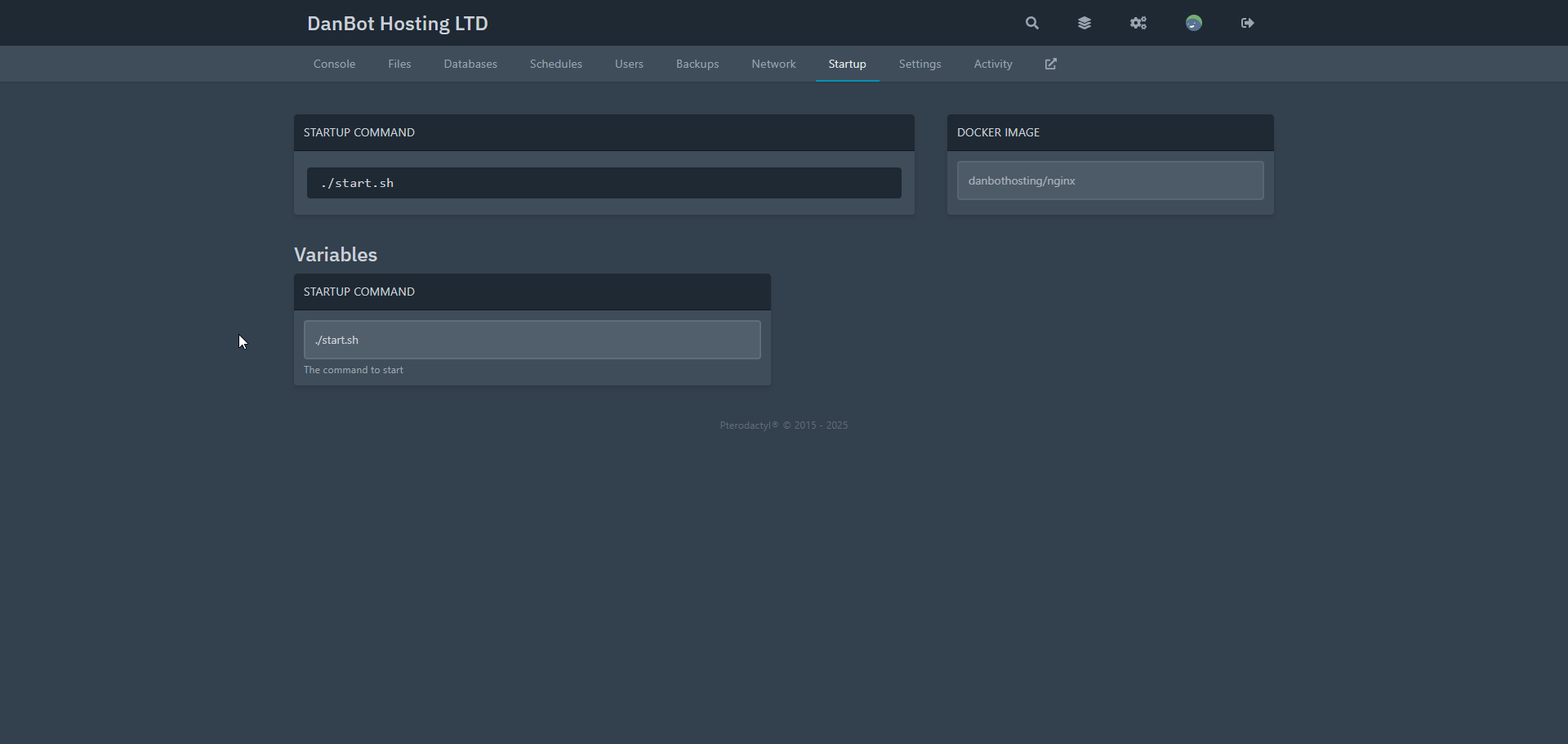This screenshot has width=1568, height=744.
Task: Click the Pterodactyl footer link
Action: [x=783, y=425]
